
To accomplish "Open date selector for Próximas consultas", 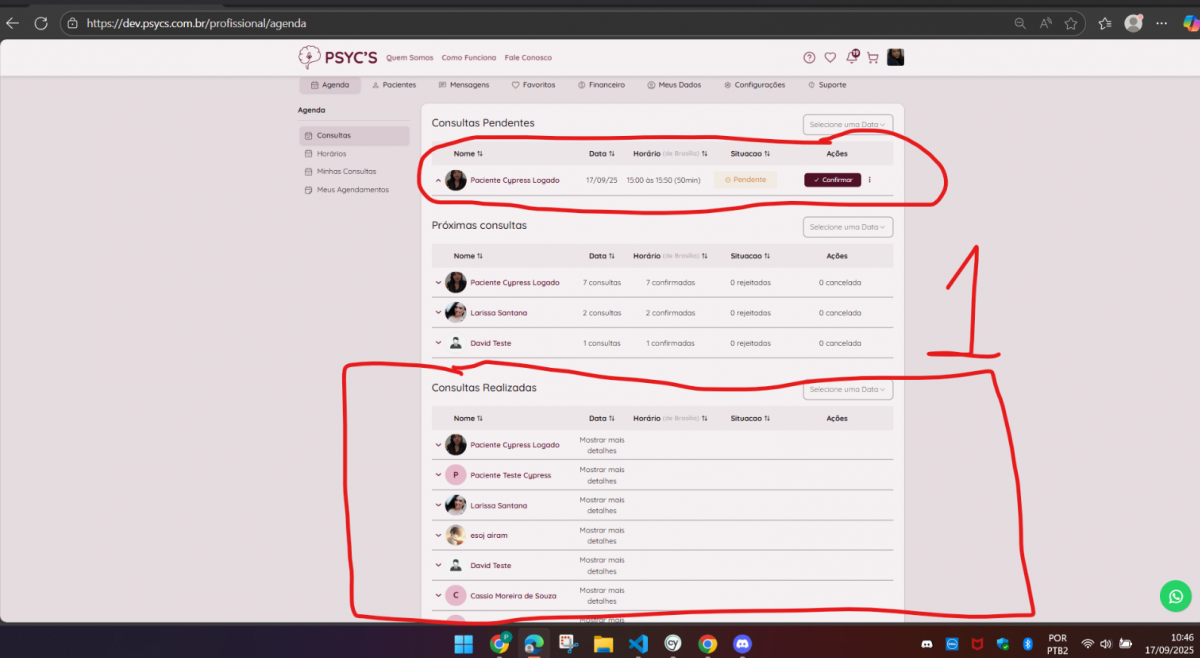I will click(x=847, y=227).
